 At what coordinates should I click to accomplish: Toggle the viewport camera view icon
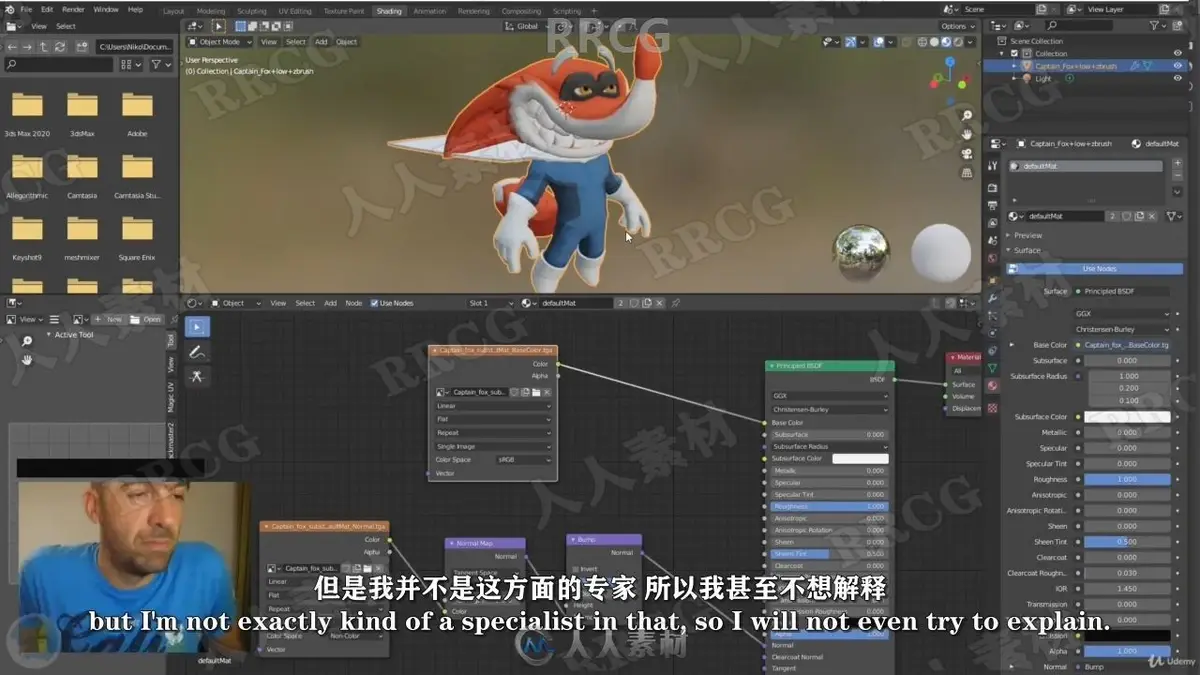[x=967, y=154]
